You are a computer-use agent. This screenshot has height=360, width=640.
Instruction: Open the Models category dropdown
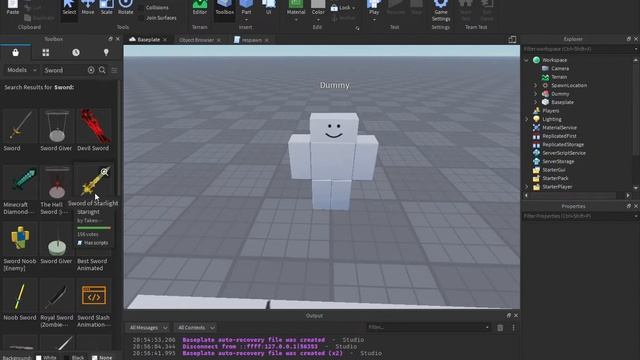pyautogui.click(x=22, y=70)
